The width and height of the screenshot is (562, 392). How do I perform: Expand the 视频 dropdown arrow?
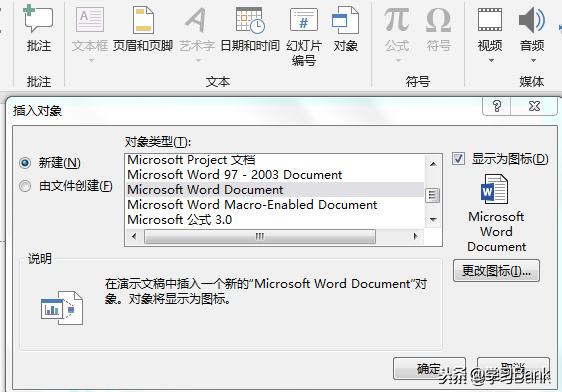(x=491, y=61)
